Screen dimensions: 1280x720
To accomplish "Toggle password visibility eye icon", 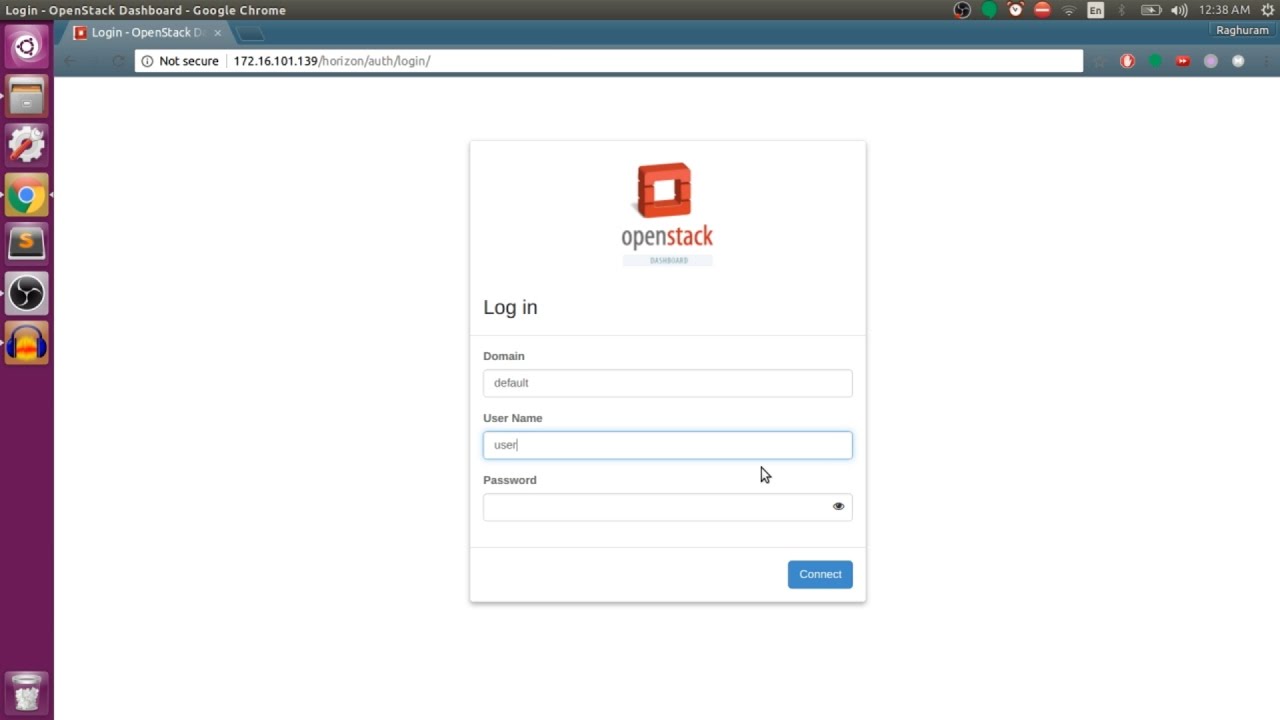I will (x=838, y=507).
